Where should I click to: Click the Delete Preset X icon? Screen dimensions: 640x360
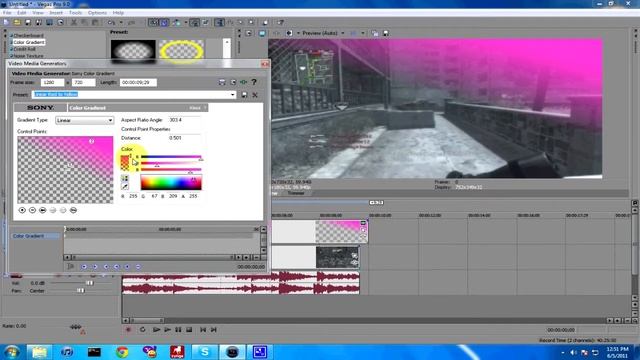click(x=255, y=95)
